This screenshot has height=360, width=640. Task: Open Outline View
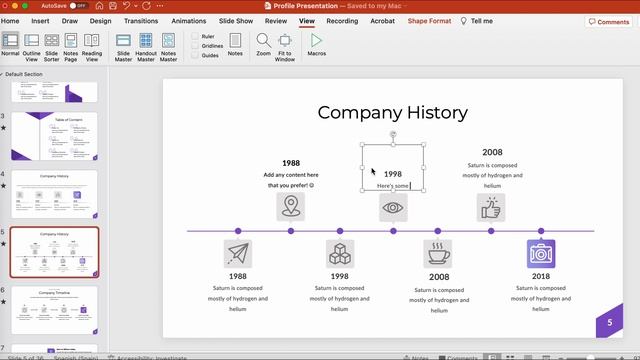(x=31, y=47)
